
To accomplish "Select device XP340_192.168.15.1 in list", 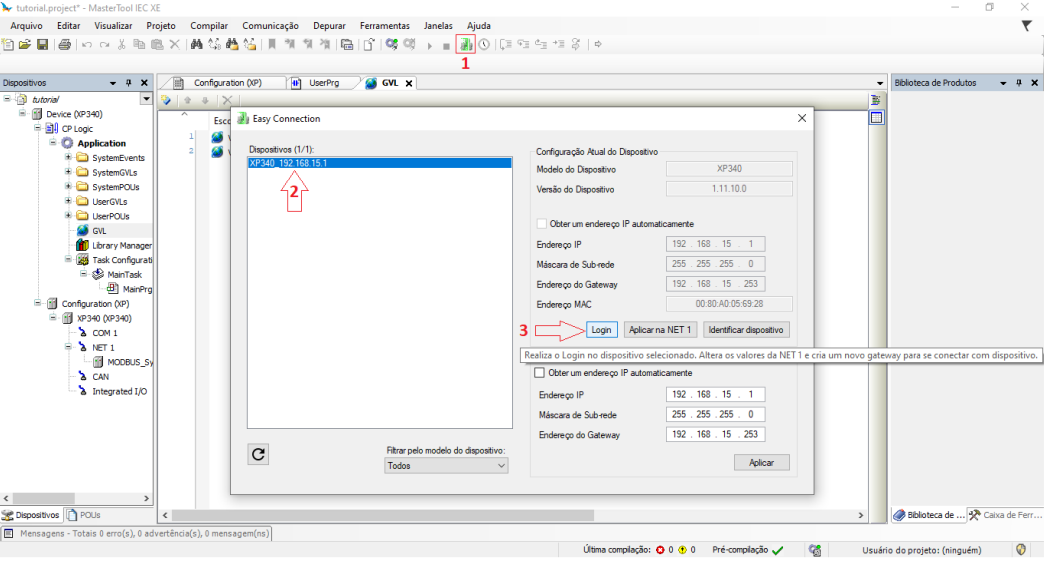I will pos(288,163).
